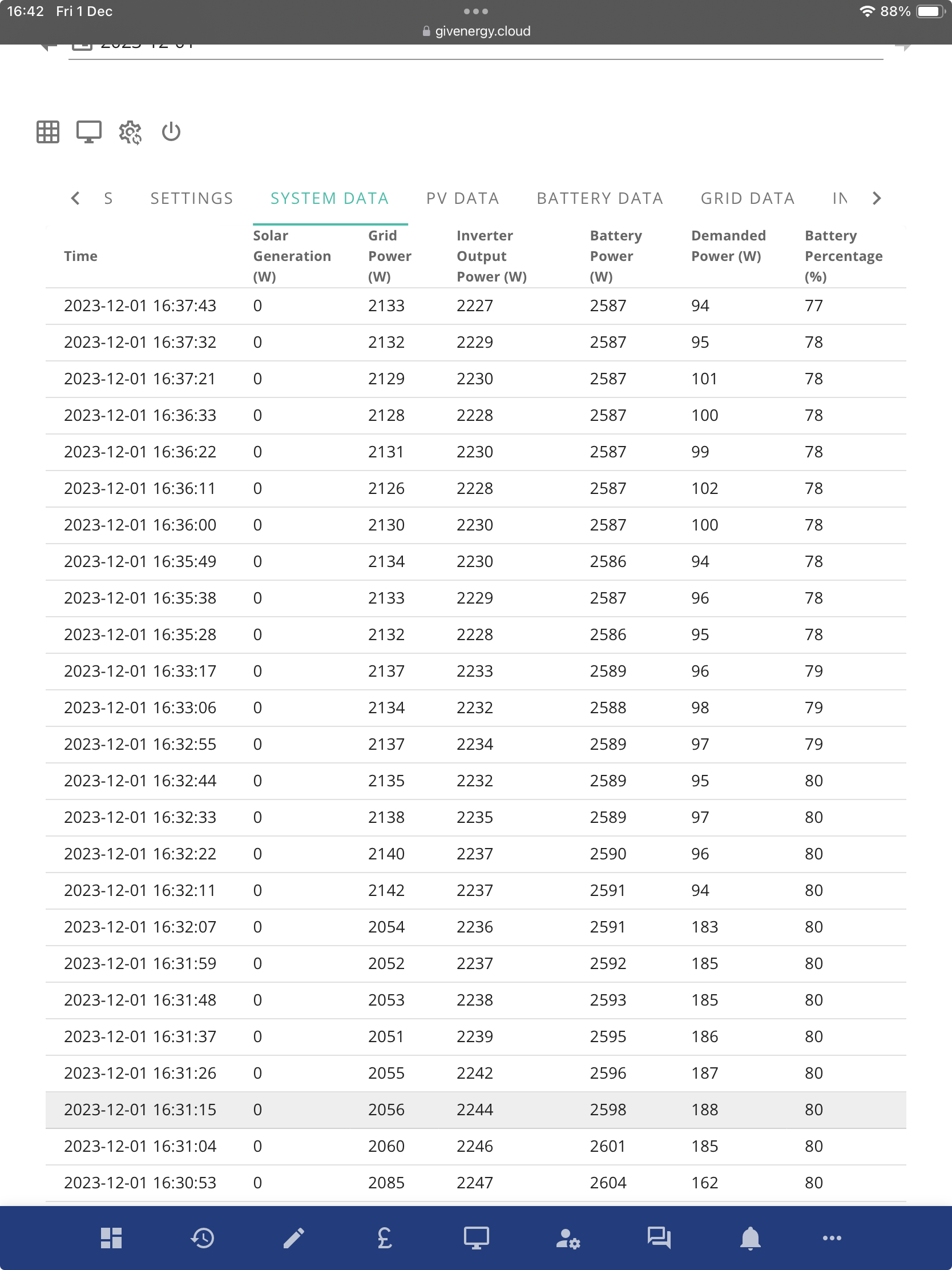
Task: Switch to the PV DATA tab
Action: point(462,198)
